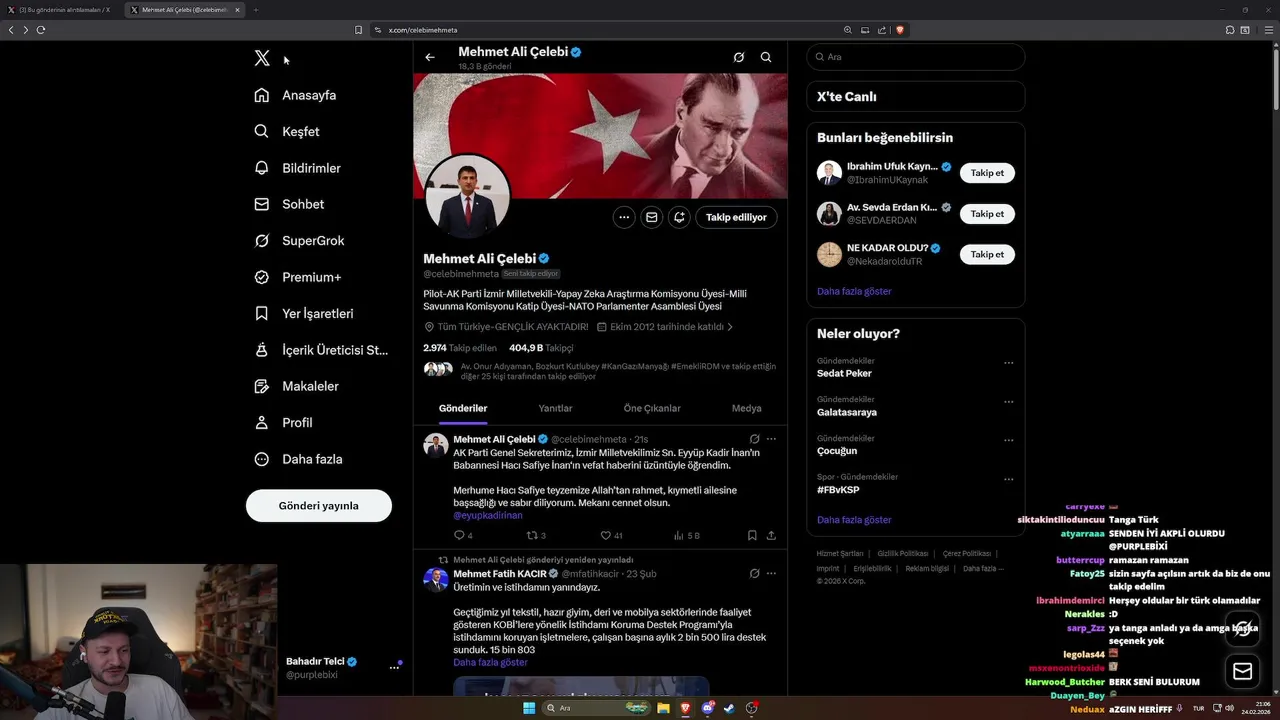Click the X logo in sidebar
1280x720 pixels.
(x=262, y=58)
